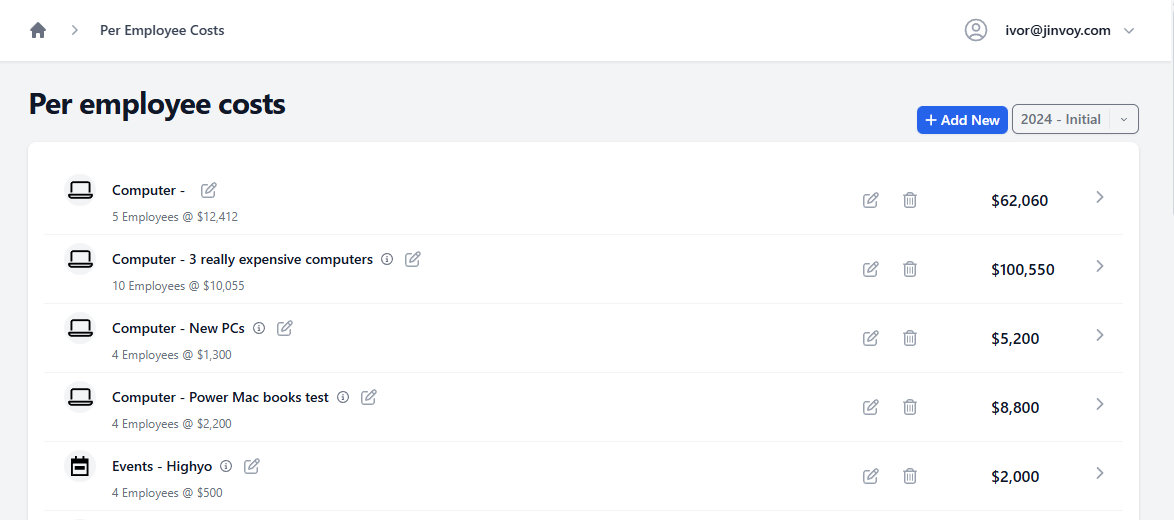The width and height of the screenshot is (1174, 520).
Task: Show info for Computer - New PCs
Action: (259, 328)
